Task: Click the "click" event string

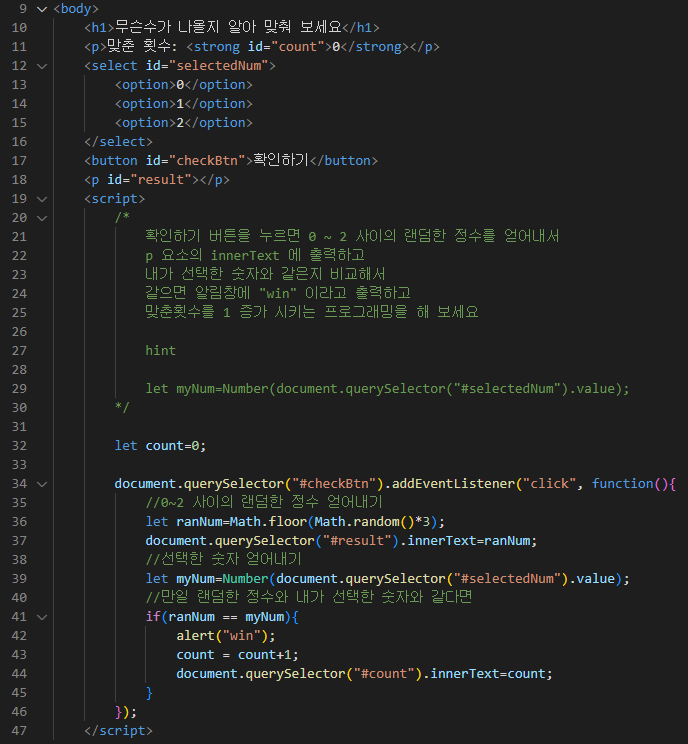Action: coord(549,484)
